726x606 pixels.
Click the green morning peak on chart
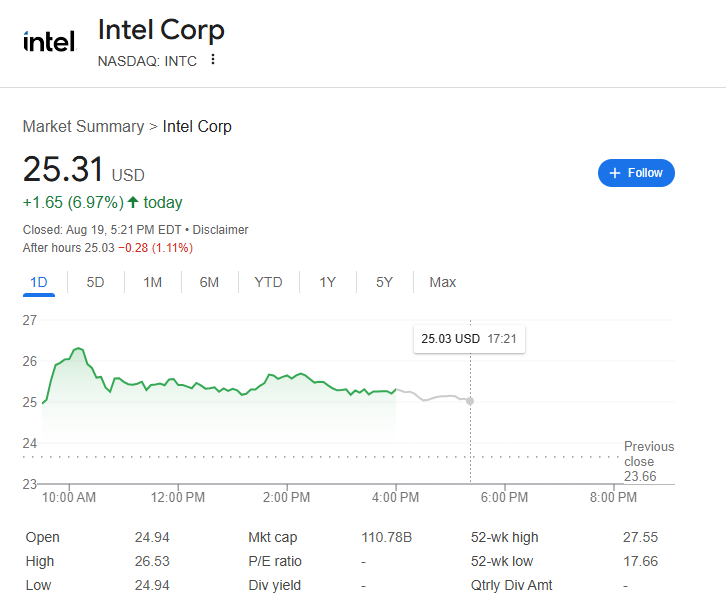tap(77, 349)
